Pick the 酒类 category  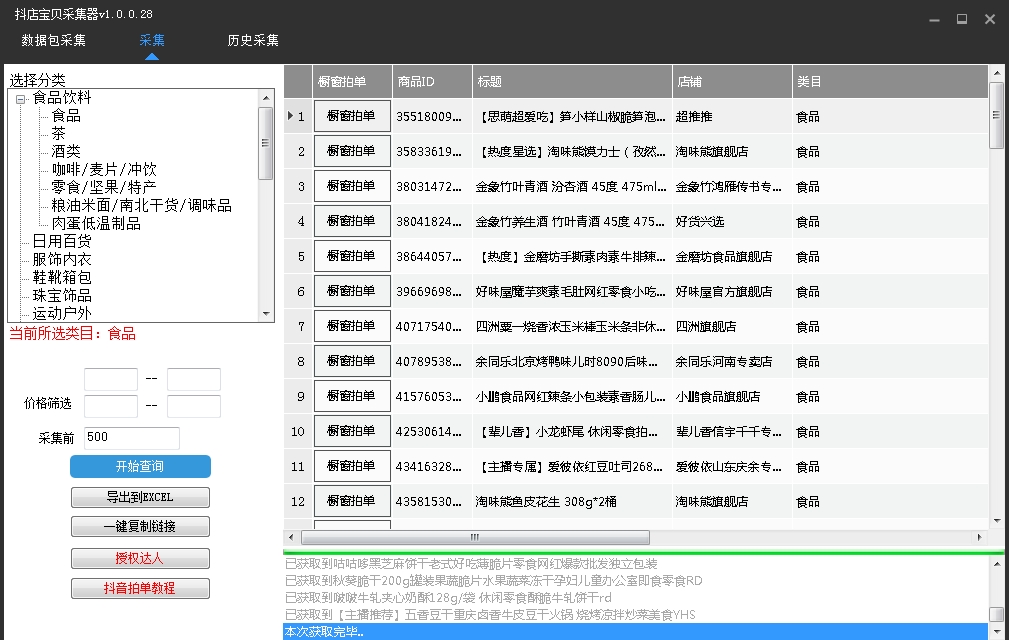coord(66,152)
